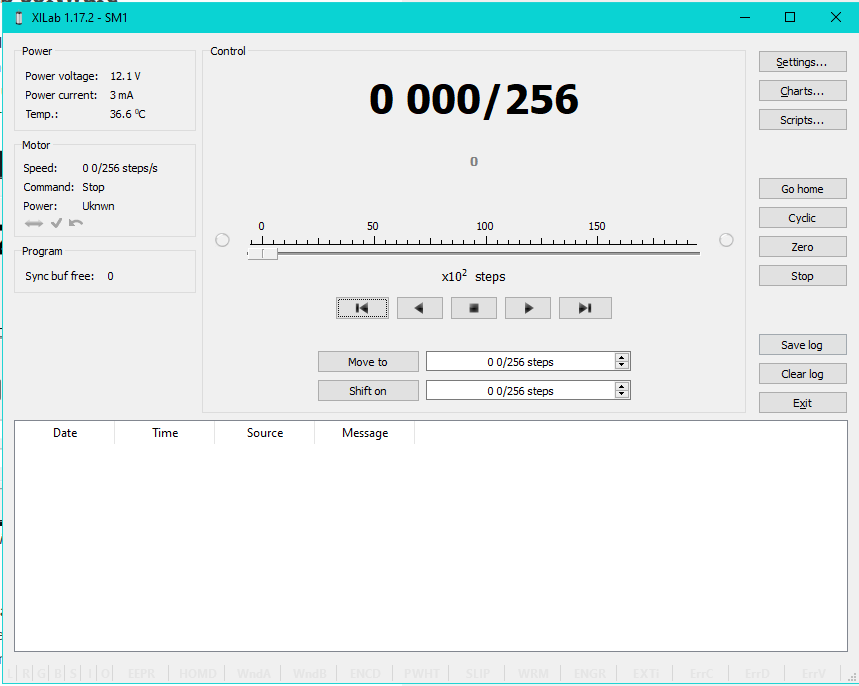Start Cyclic motion mode
859x686 pixels.
point(802,218)
